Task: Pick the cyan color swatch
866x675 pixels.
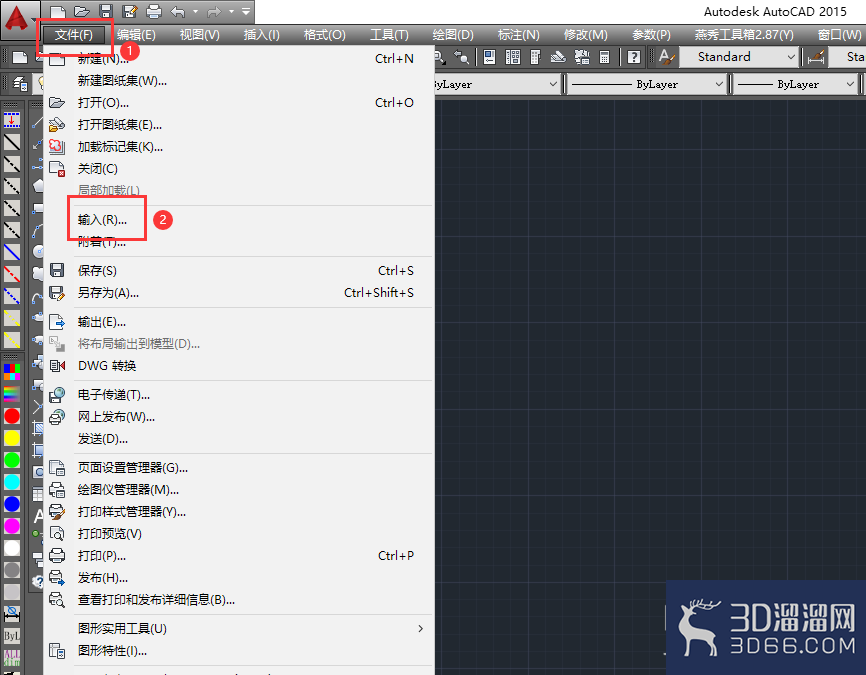Action: [11, 481]
